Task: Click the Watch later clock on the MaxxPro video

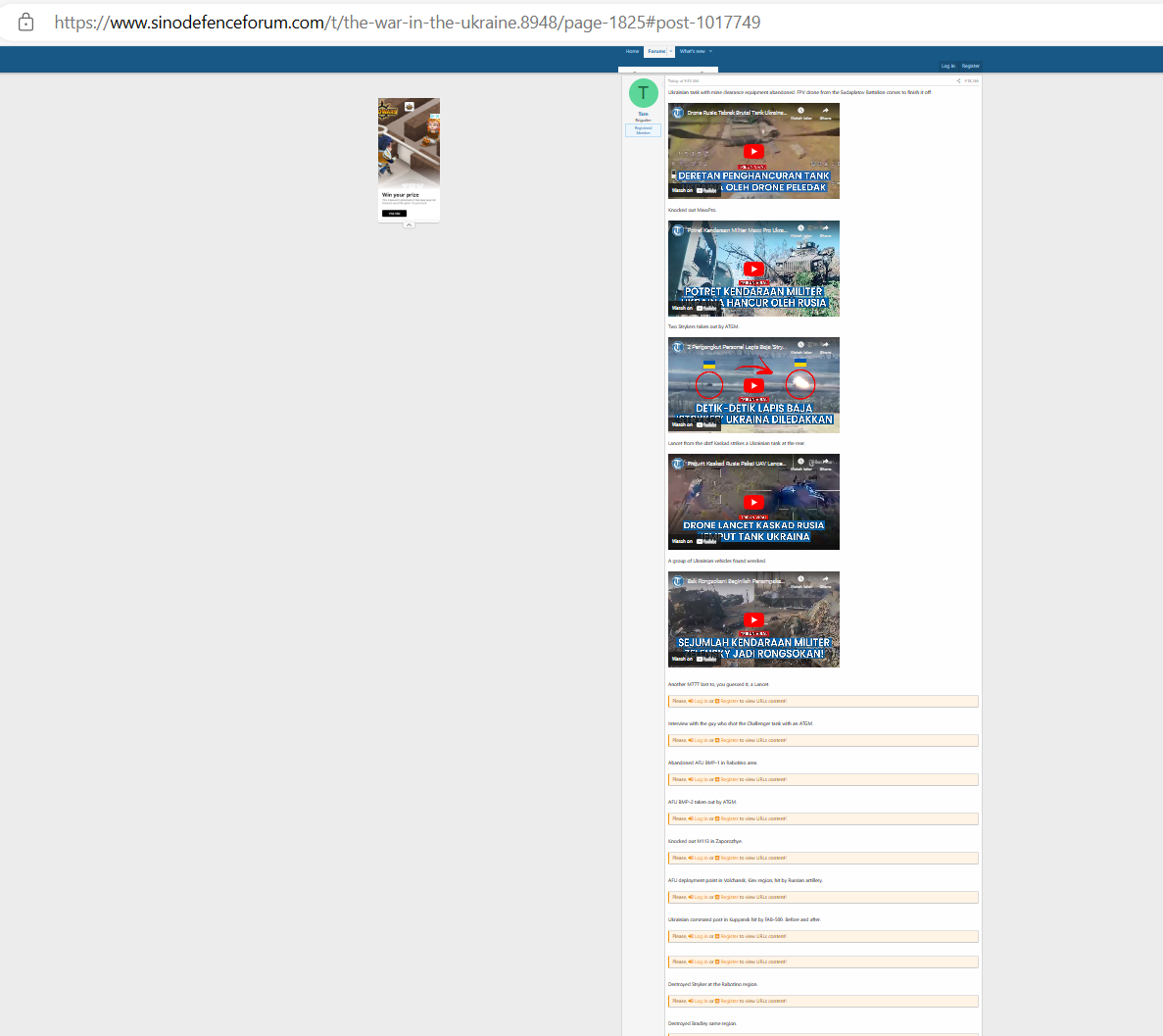Action: coord(800,228)
